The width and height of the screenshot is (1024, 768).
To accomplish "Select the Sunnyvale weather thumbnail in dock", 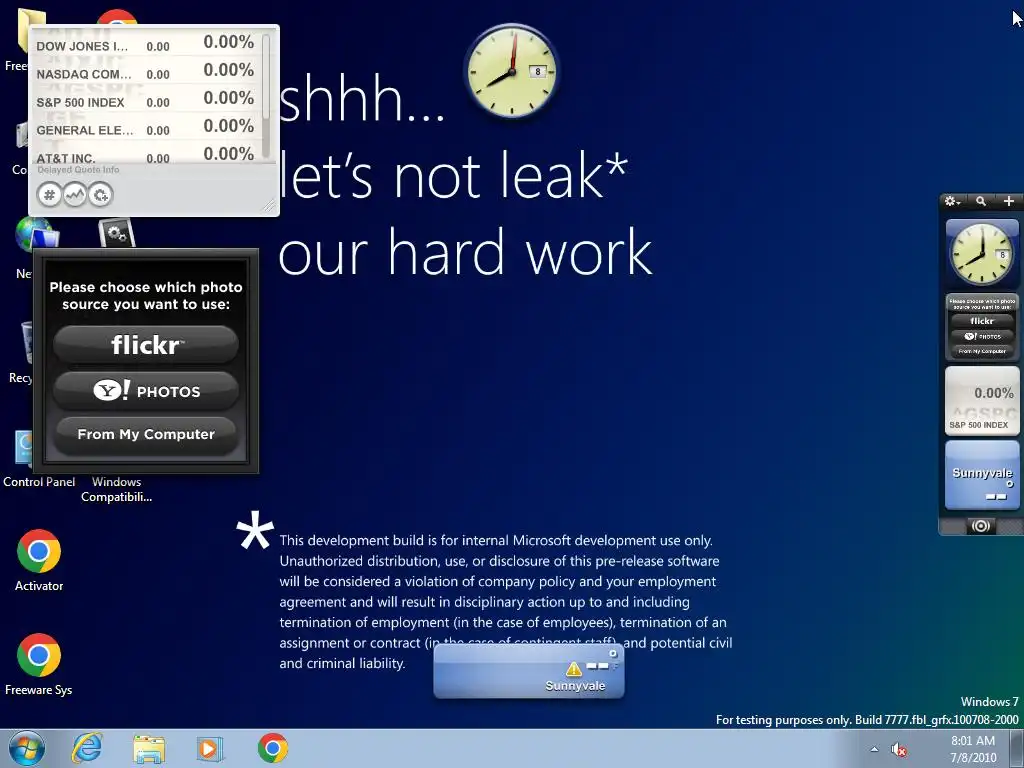I will click(982, 475).
